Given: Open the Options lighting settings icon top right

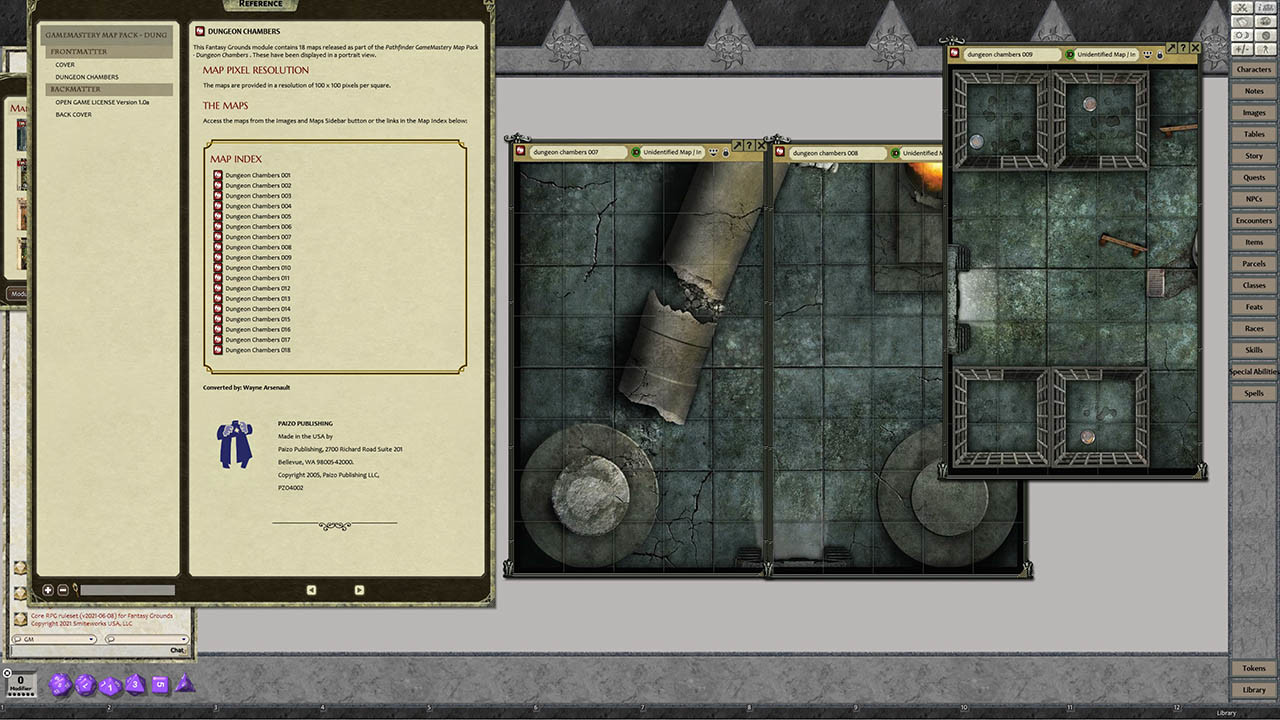Looking at the screenshot, I should (x=1241, y=35).
